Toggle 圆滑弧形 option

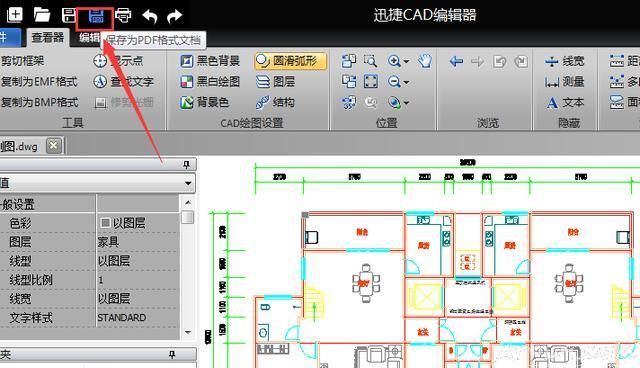[x=291, y=61]
